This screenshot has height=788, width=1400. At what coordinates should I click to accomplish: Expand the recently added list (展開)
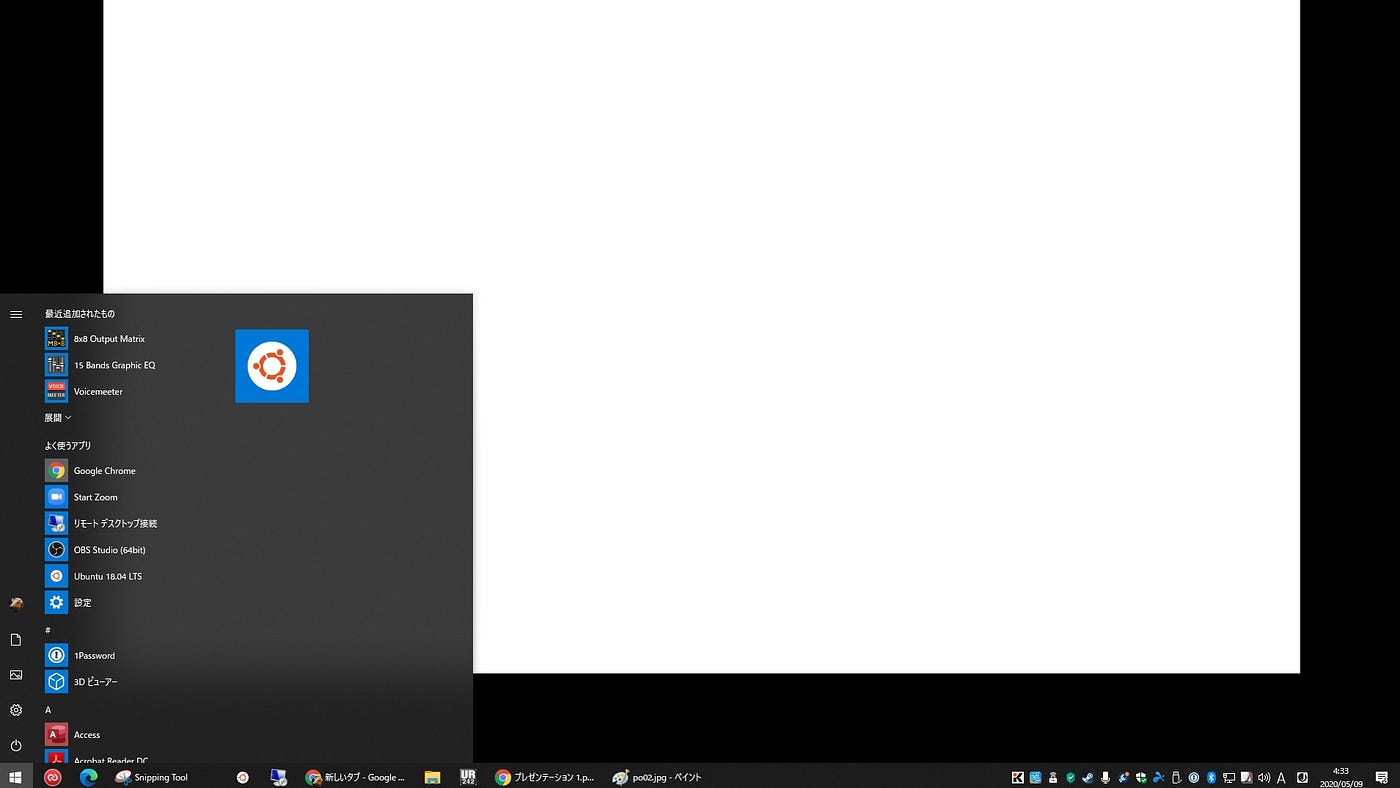58,418
